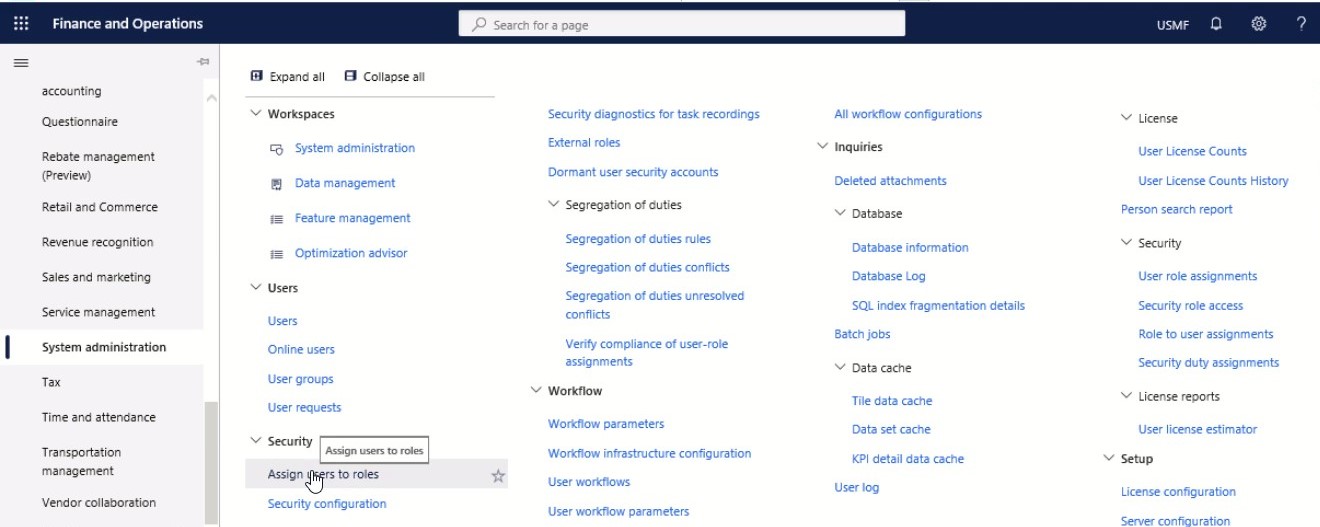Viewport: 1320px width, 527px height.
Task: Select Tax module in sidebar
Action: pos(51,382)
